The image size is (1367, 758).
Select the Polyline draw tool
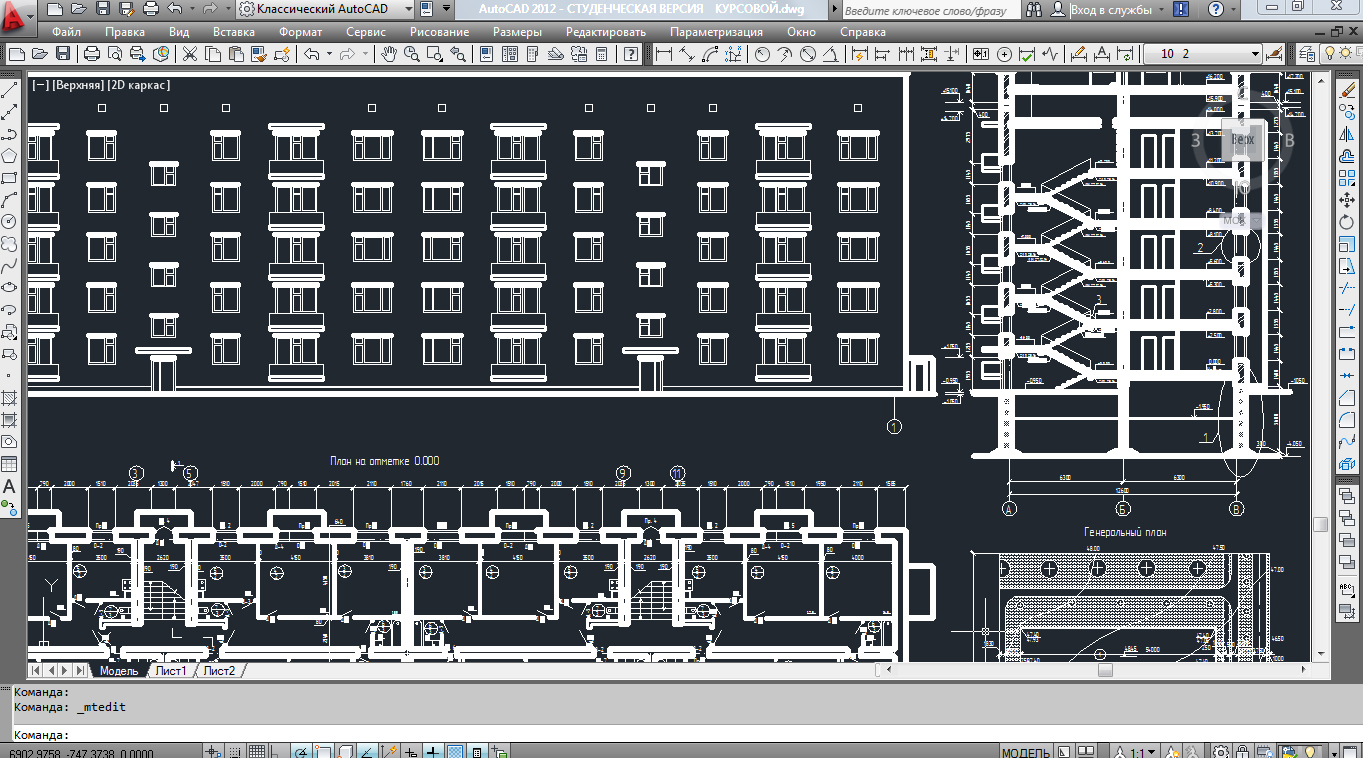tap(9, 134)
